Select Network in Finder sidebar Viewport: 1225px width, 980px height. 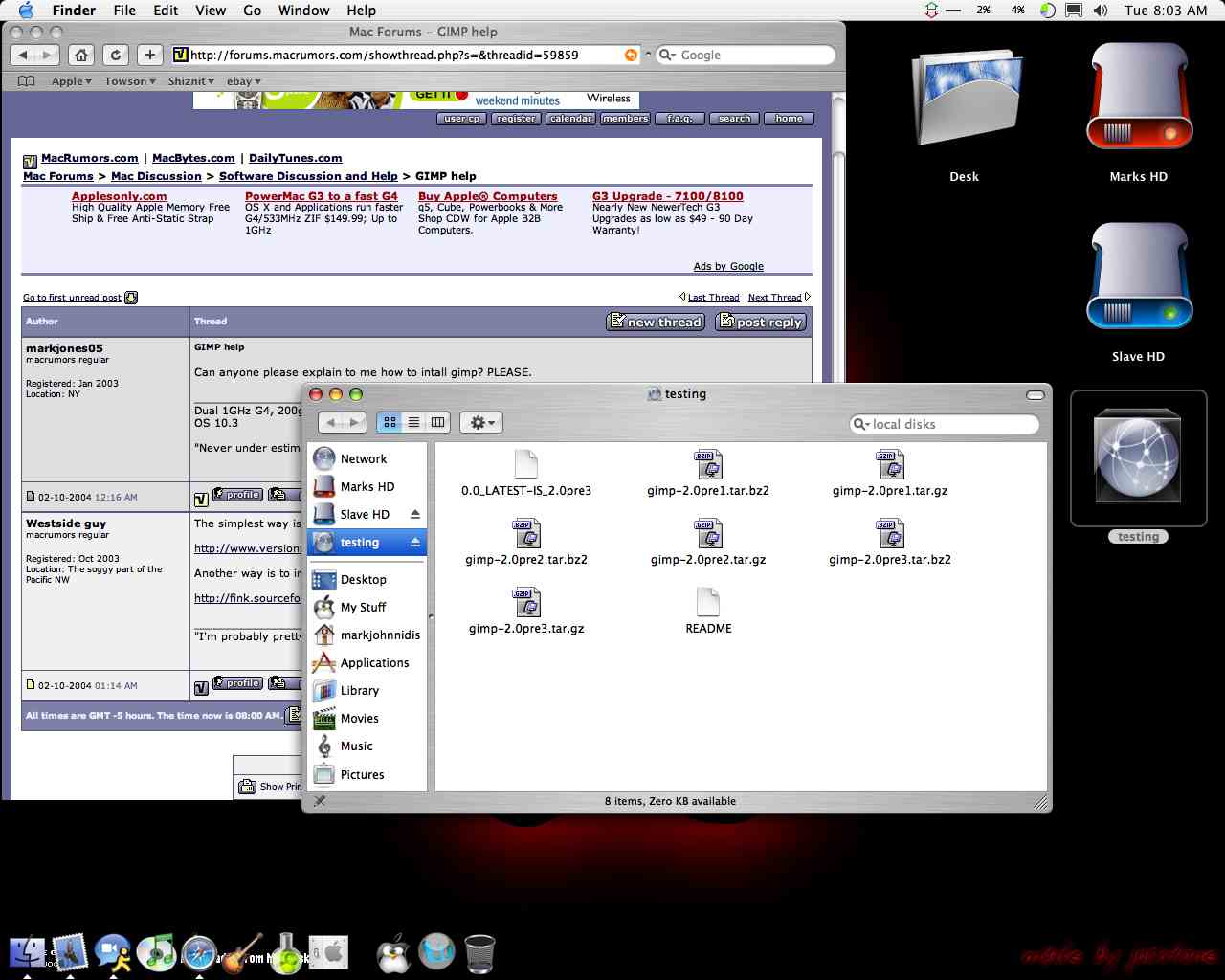click(x=367, y=458)
